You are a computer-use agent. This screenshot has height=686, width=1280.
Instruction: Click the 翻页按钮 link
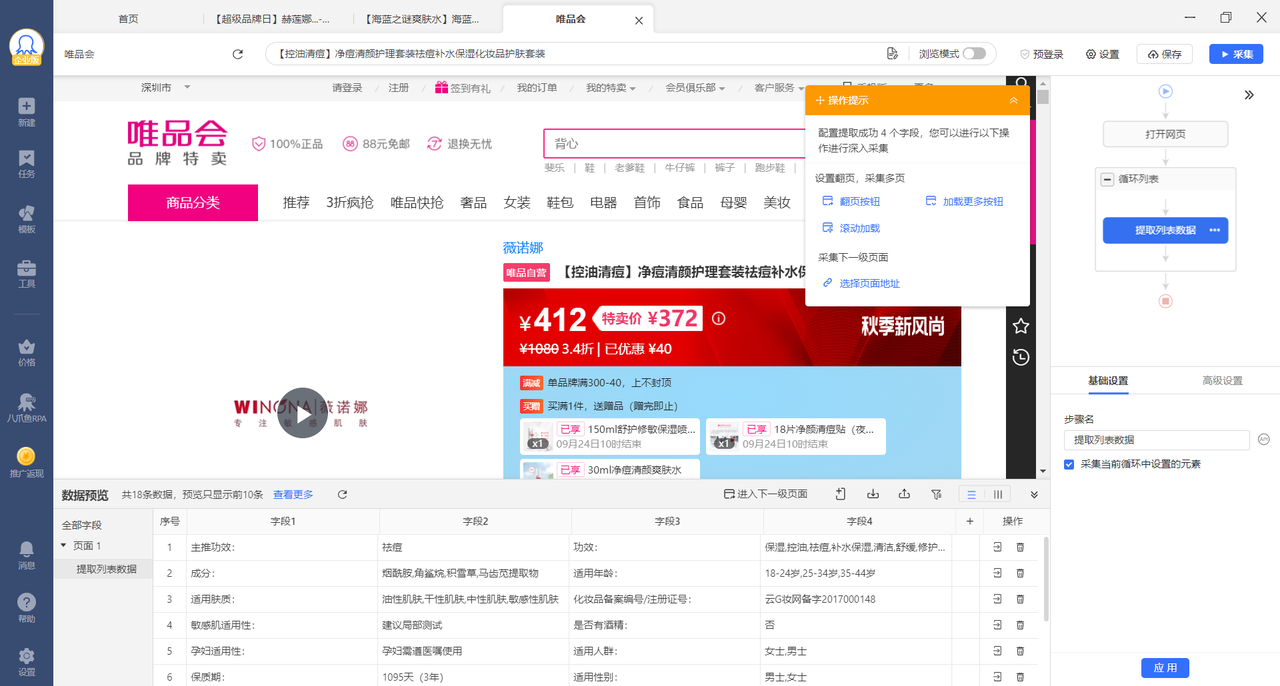point(851,201)
